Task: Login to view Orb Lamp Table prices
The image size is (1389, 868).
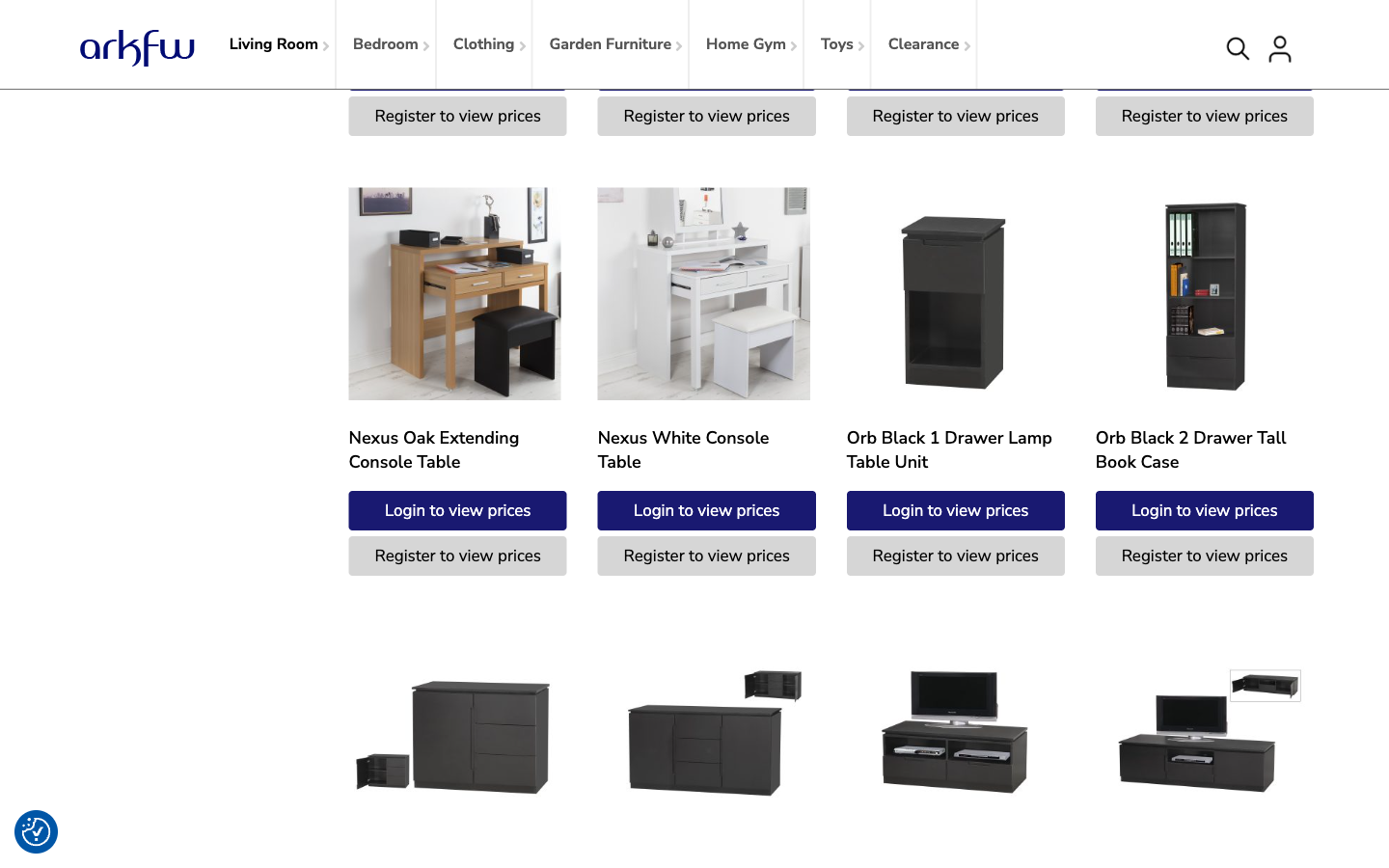Action: pyautogui.click(x=955, y=510)
